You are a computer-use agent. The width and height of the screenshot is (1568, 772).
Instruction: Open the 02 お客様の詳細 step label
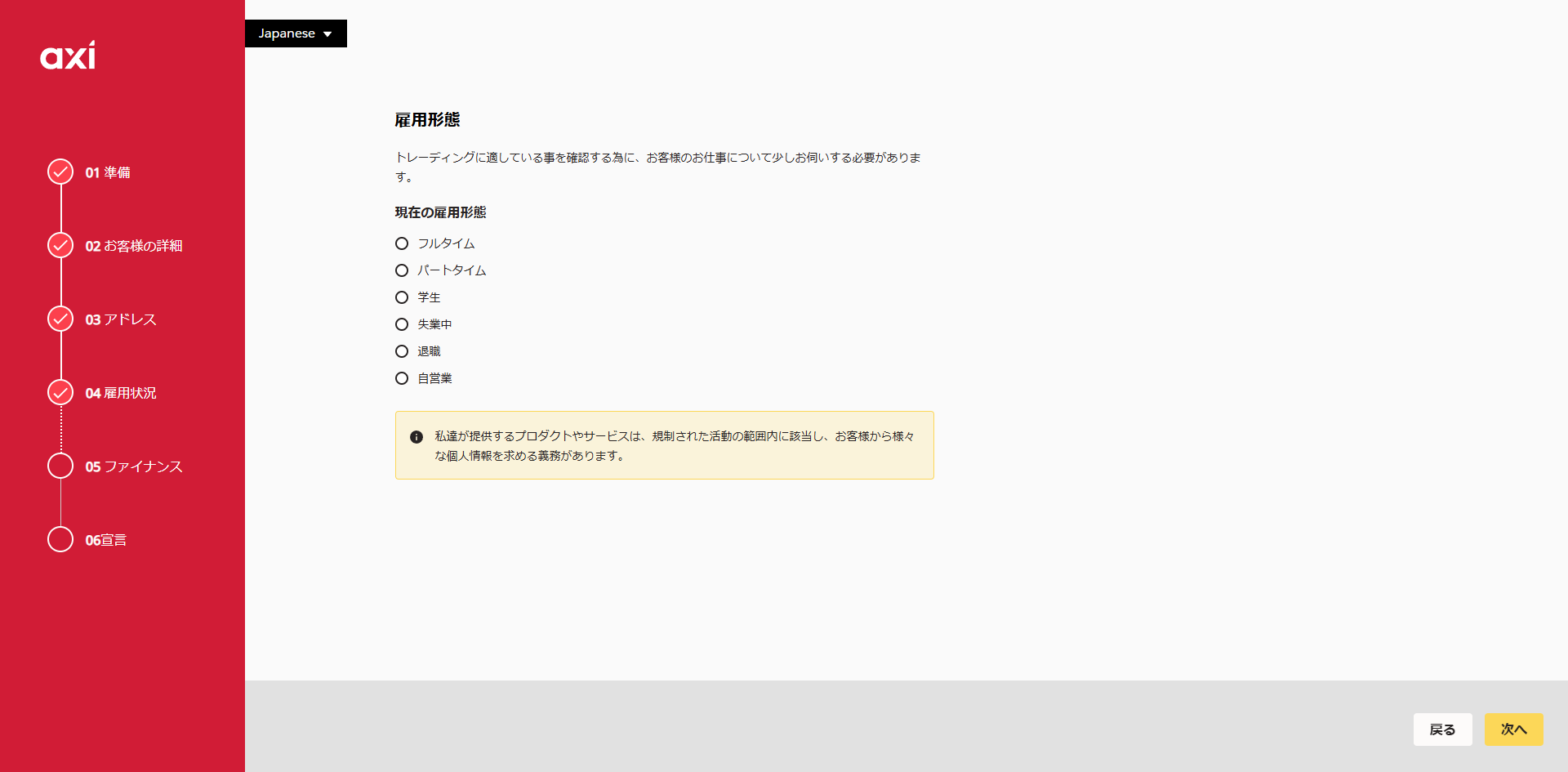tap(134, 246)
